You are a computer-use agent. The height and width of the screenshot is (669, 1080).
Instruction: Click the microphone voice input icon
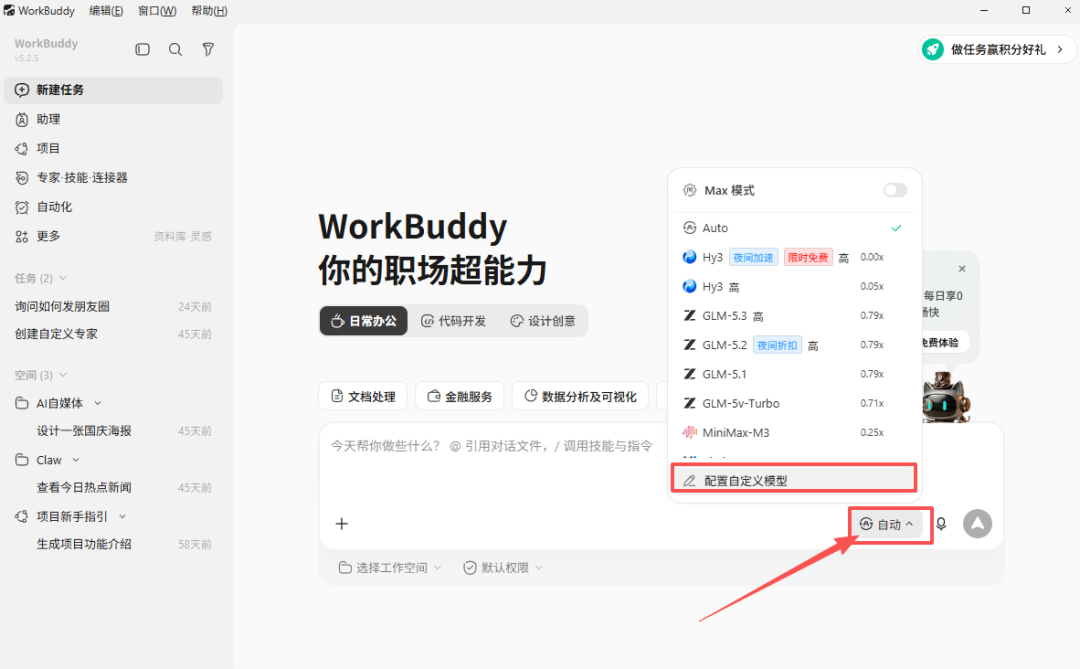point(941,524)
